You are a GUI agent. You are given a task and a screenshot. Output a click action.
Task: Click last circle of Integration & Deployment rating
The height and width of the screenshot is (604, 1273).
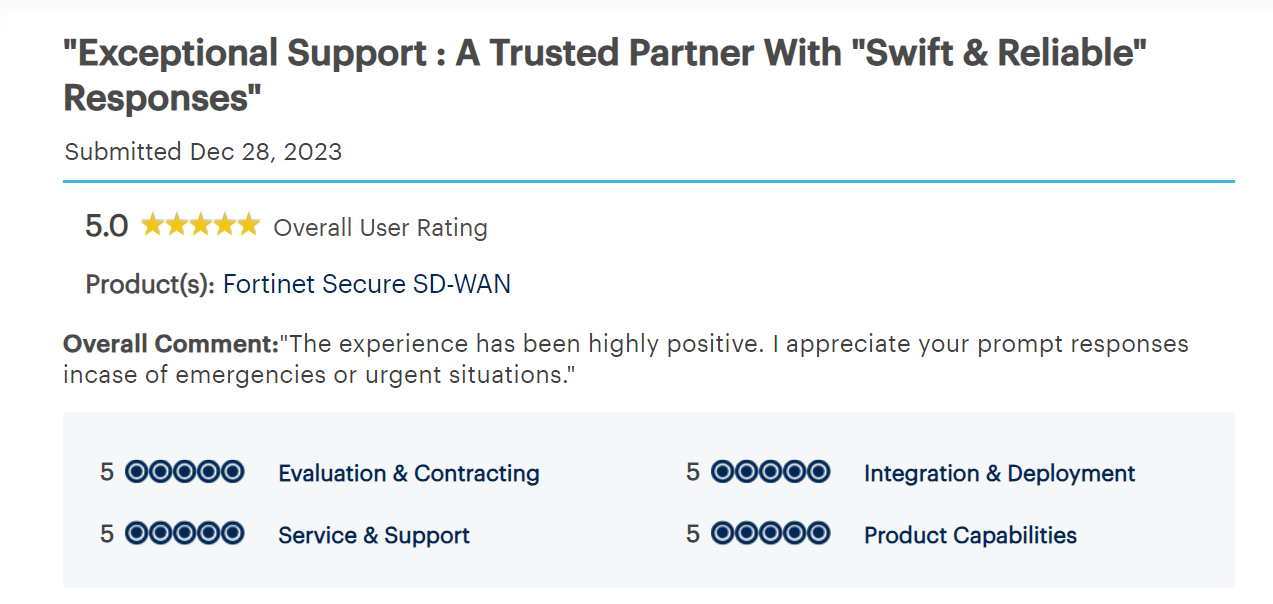819,472
